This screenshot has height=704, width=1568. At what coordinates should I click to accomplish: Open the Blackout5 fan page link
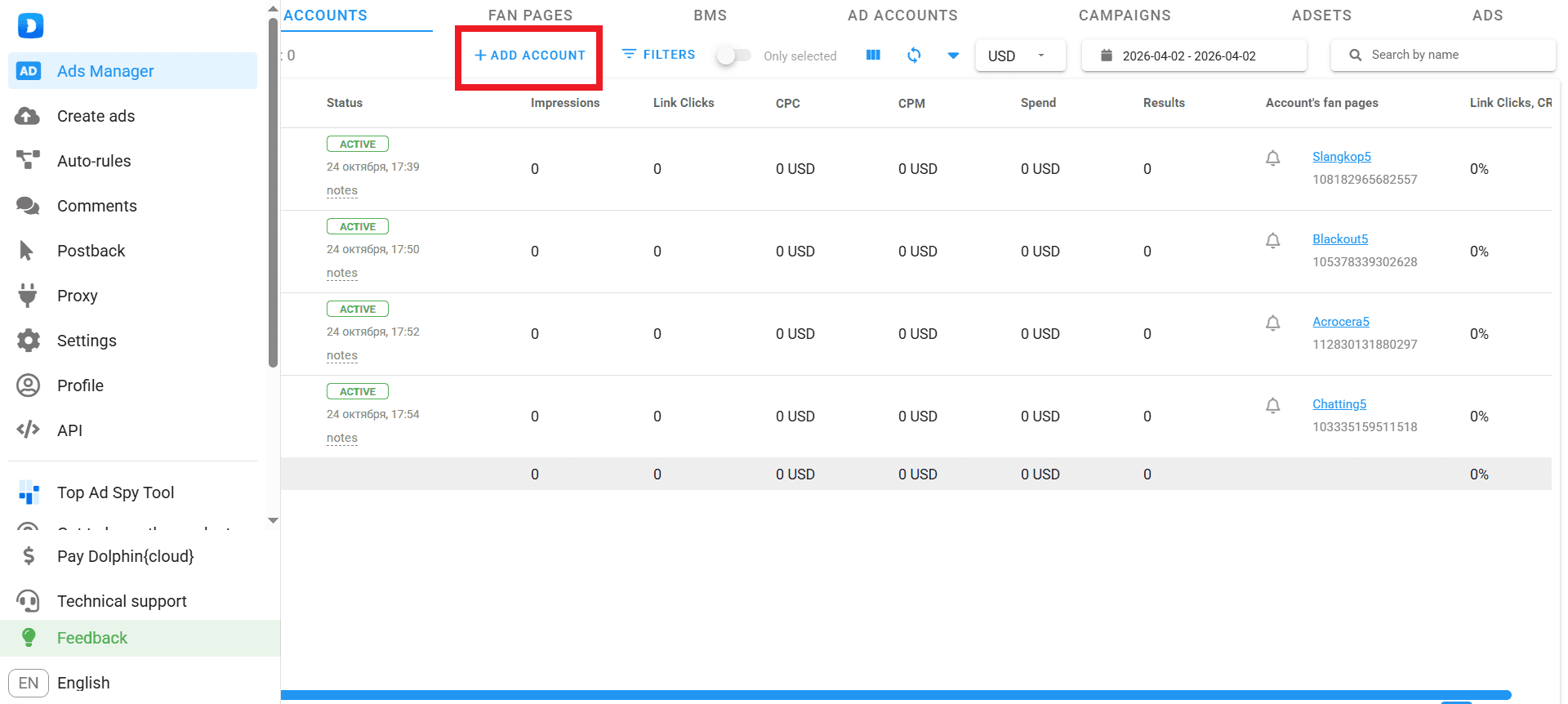[x=1339, y=239]
